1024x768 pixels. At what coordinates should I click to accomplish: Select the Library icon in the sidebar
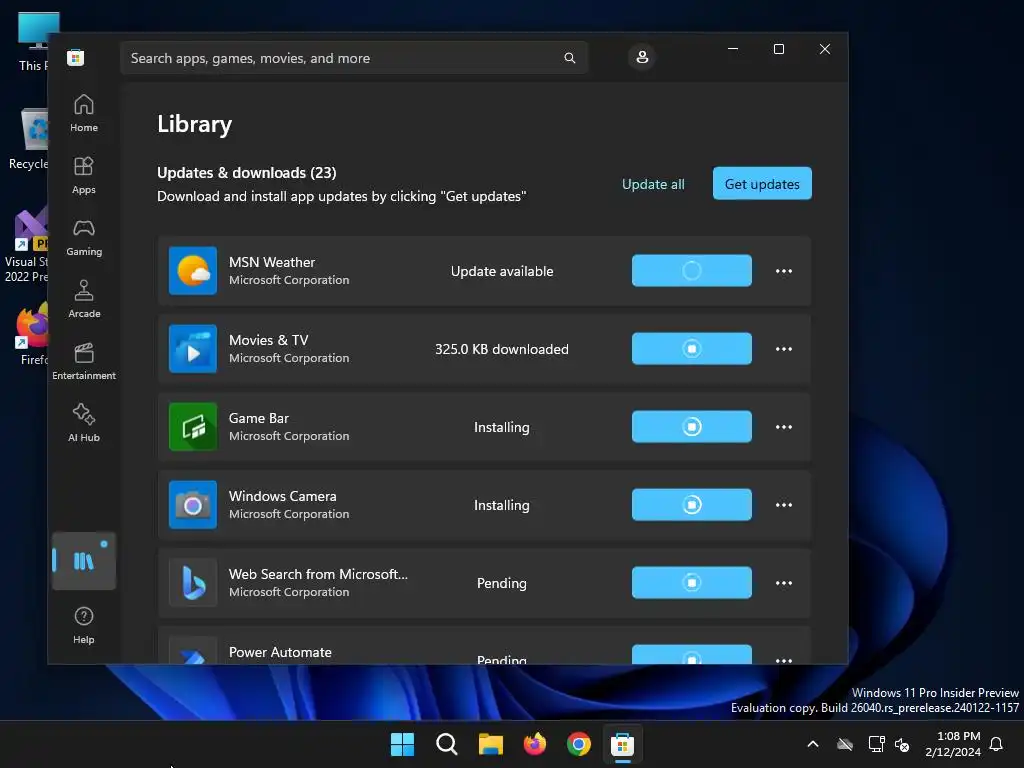pyautogui.click(x=84, y=561)
